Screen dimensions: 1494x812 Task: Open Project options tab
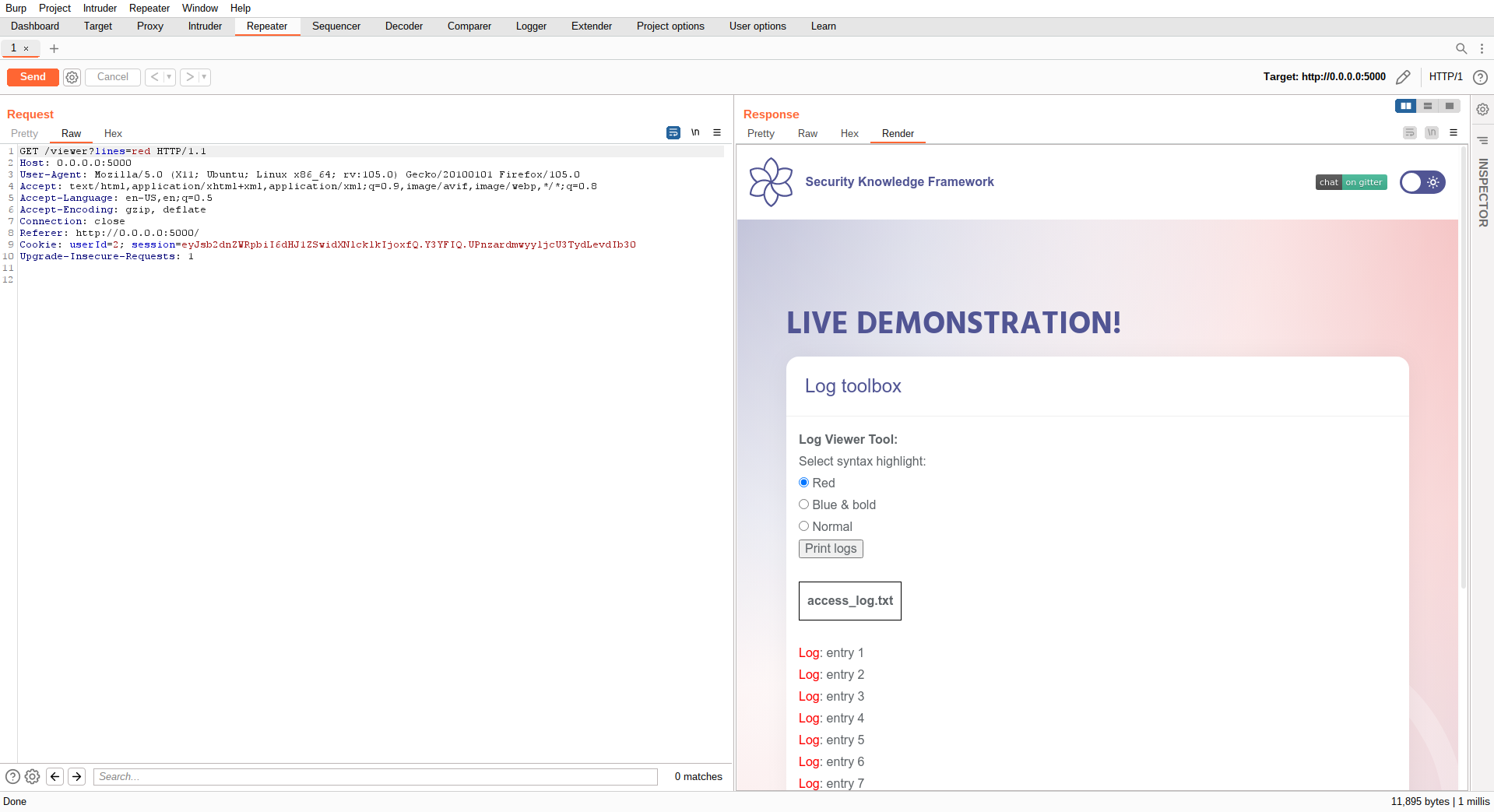[x=670, y=26]
